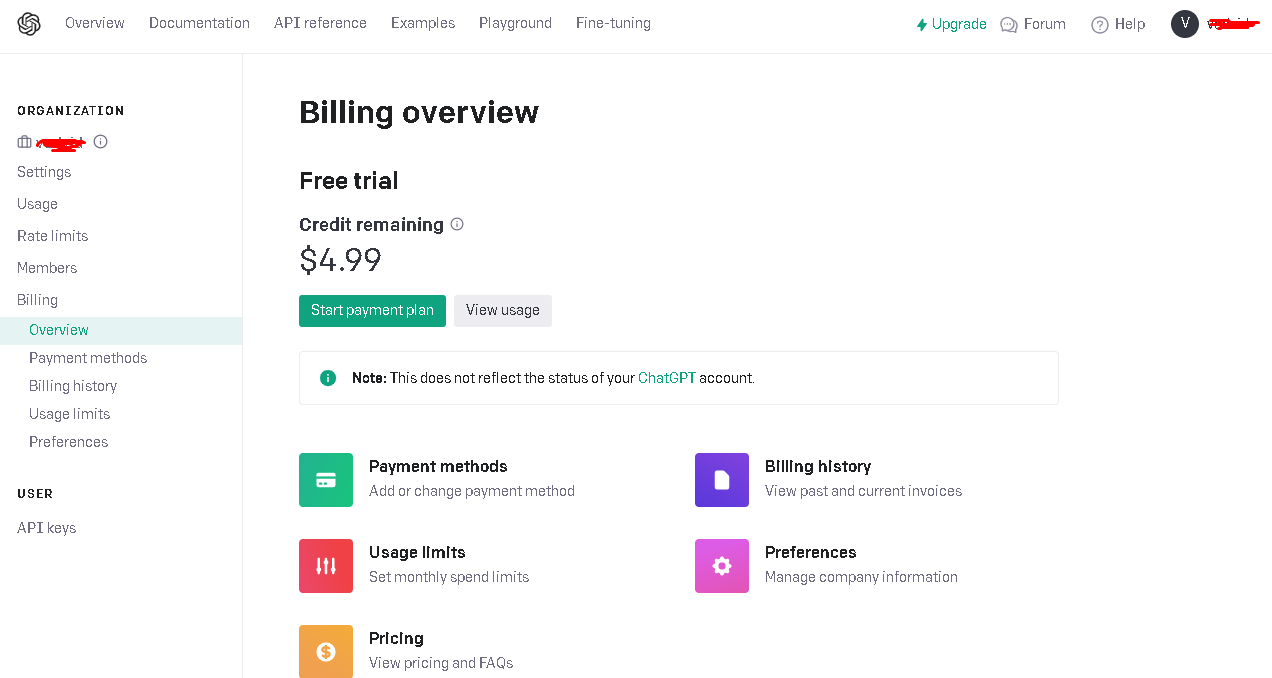Click the info icon beside Credit remaining

click(x=457, y=224)
